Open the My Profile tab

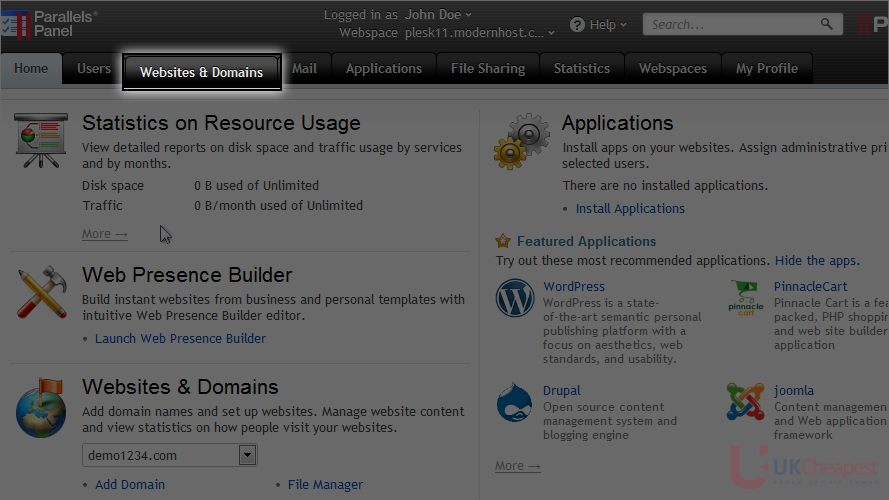[x=767, y=69]
